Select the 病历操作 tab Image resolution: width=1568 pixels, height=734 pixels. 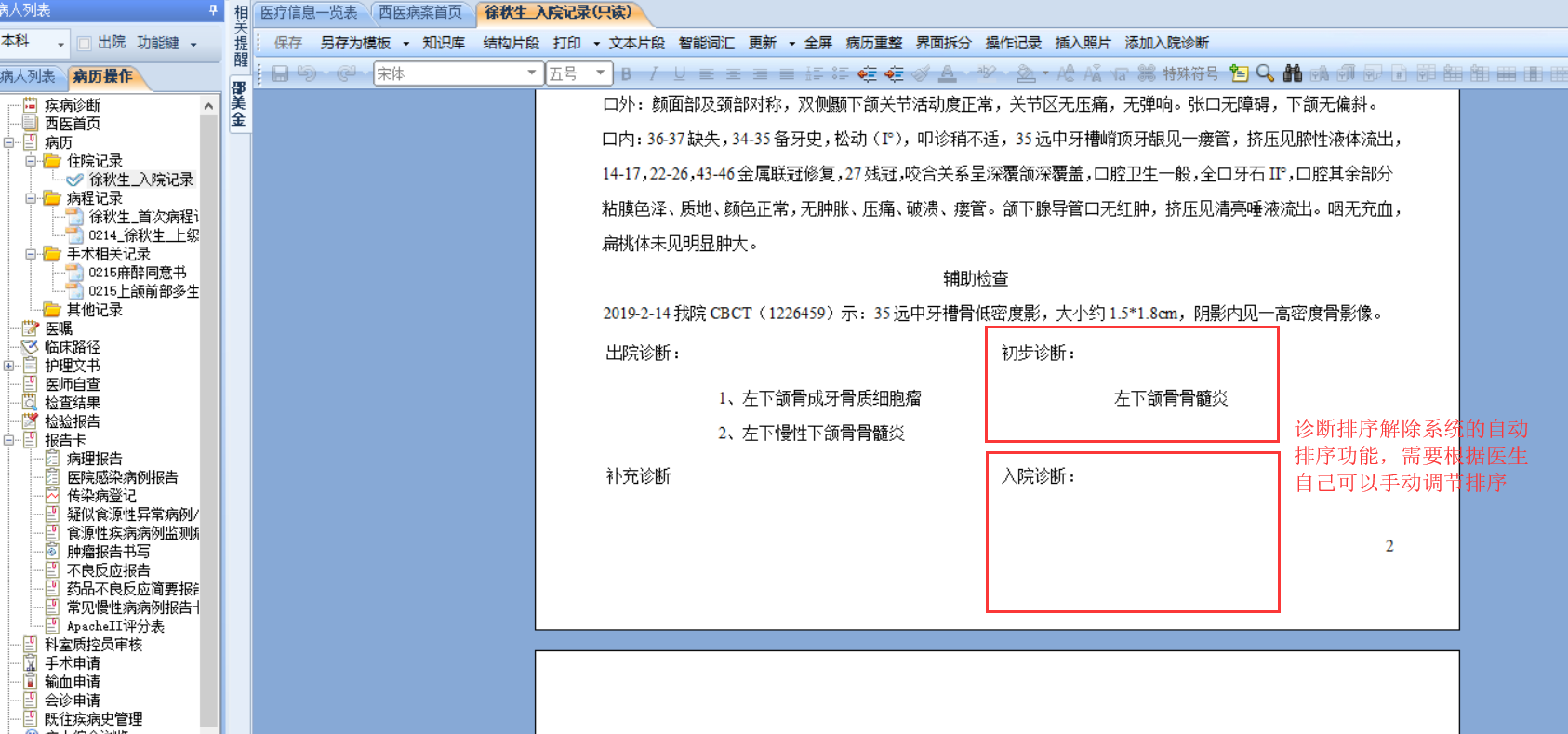103,76
